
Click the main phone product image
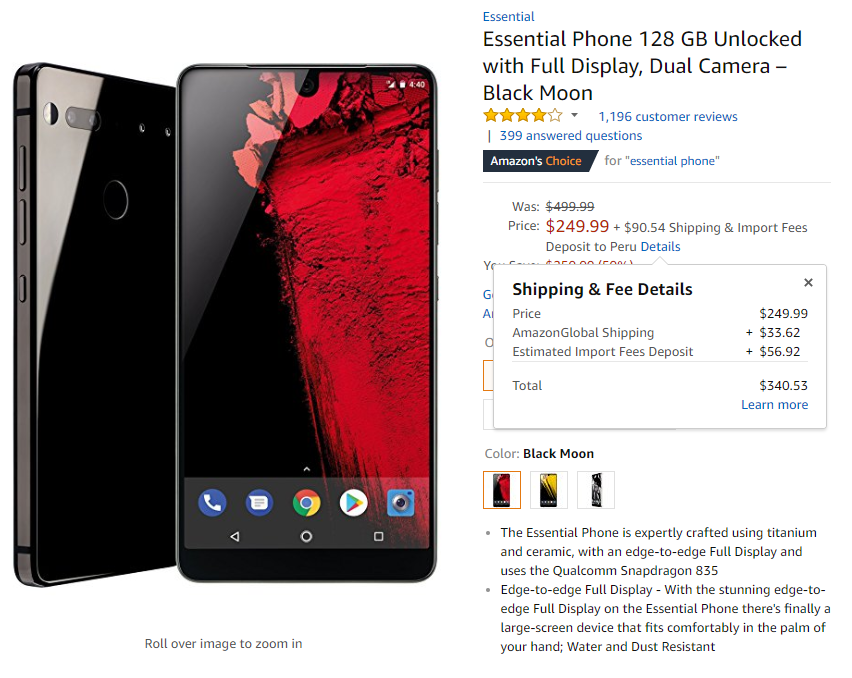click(225, 325)
